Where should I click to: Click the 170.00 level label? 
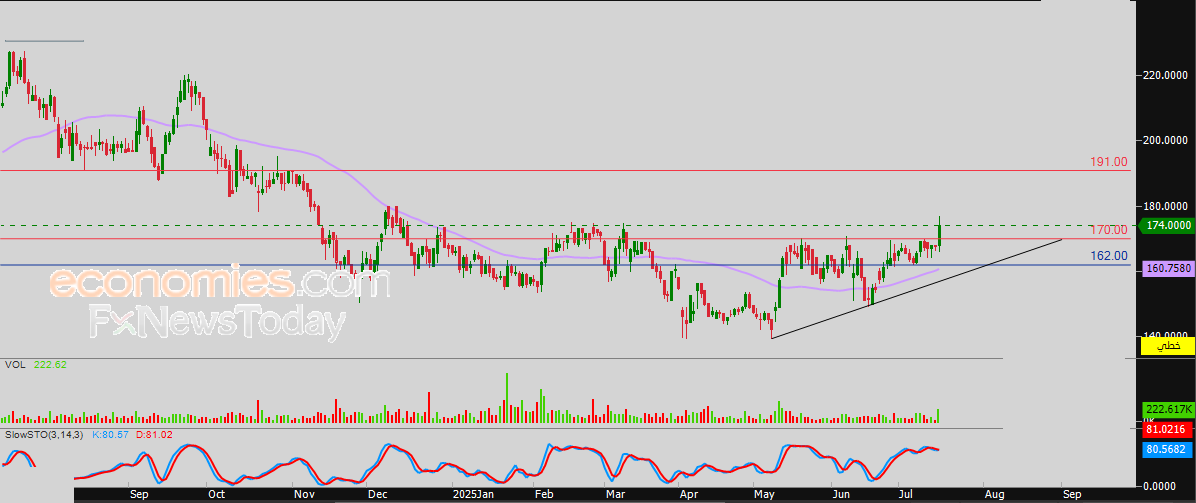pos(1108,230)
